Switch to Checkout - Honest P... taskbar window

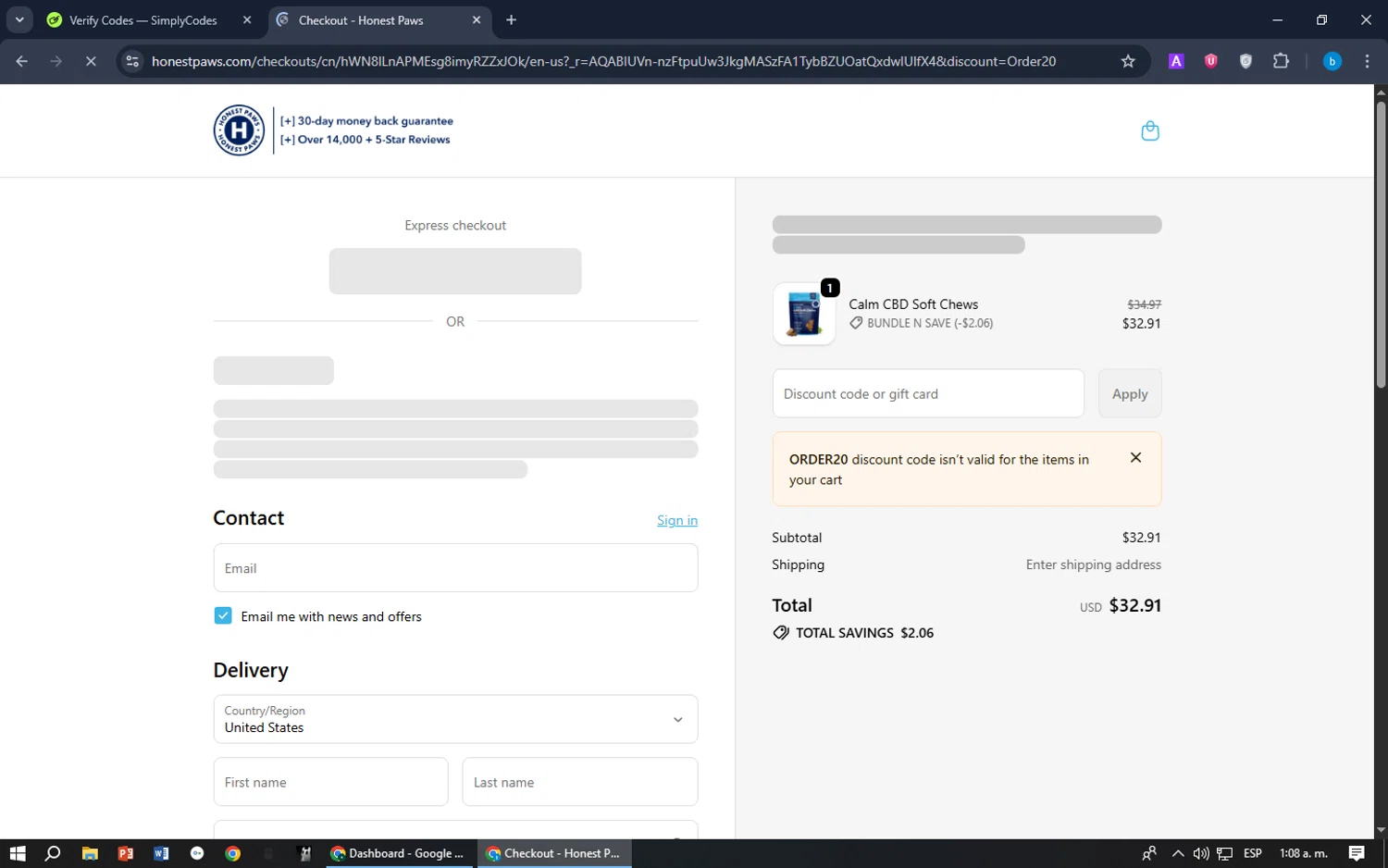(554, 853)
